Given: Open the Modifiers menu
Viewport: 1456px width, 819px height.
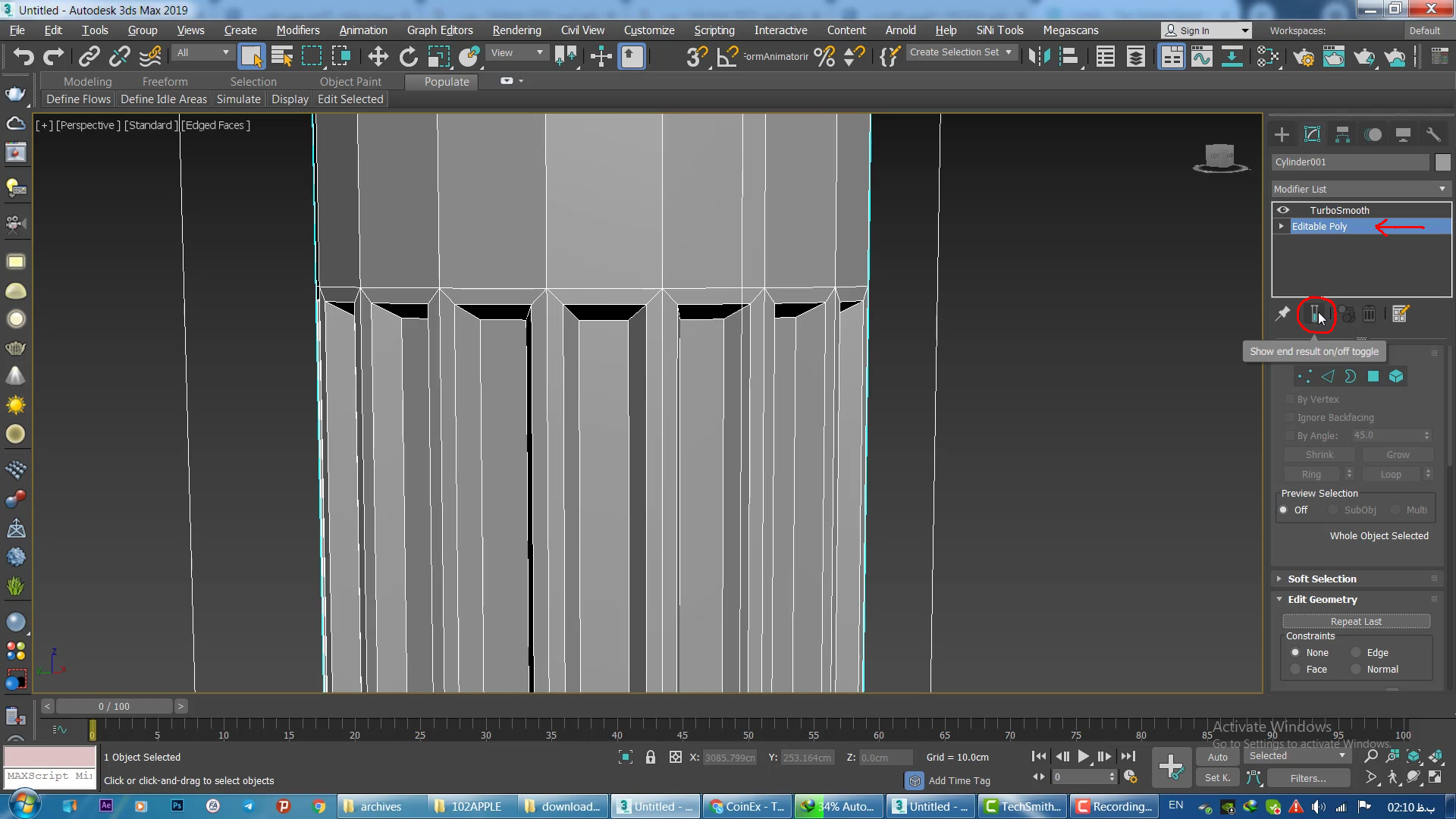Looking at the screenshot, I should [x=297, y=30].
